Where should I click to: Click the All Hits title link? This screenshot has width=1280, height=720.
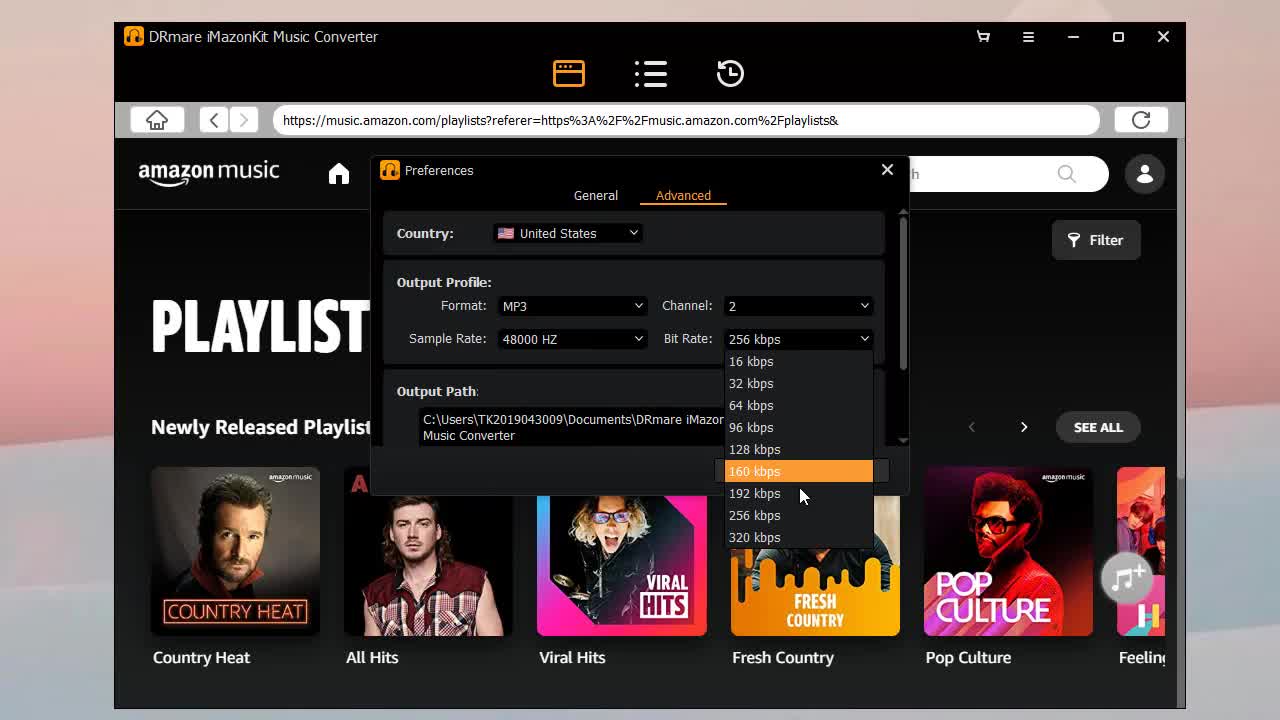point(372,658)
